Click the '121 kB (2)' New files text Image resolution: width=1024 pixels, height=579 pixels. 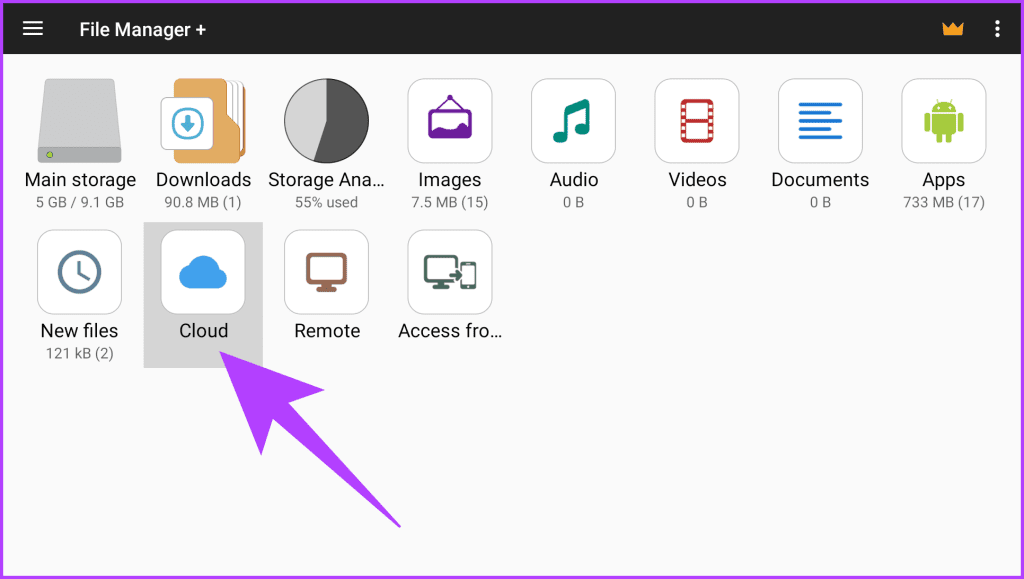80,354
